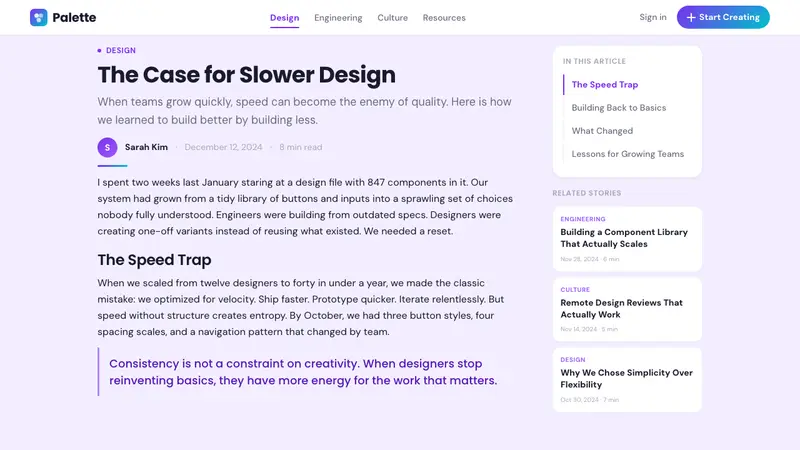Open Why We Chose Simplicity Over Flexibility
Viewport: 800px width, 450px height.
tap(626, 379)
